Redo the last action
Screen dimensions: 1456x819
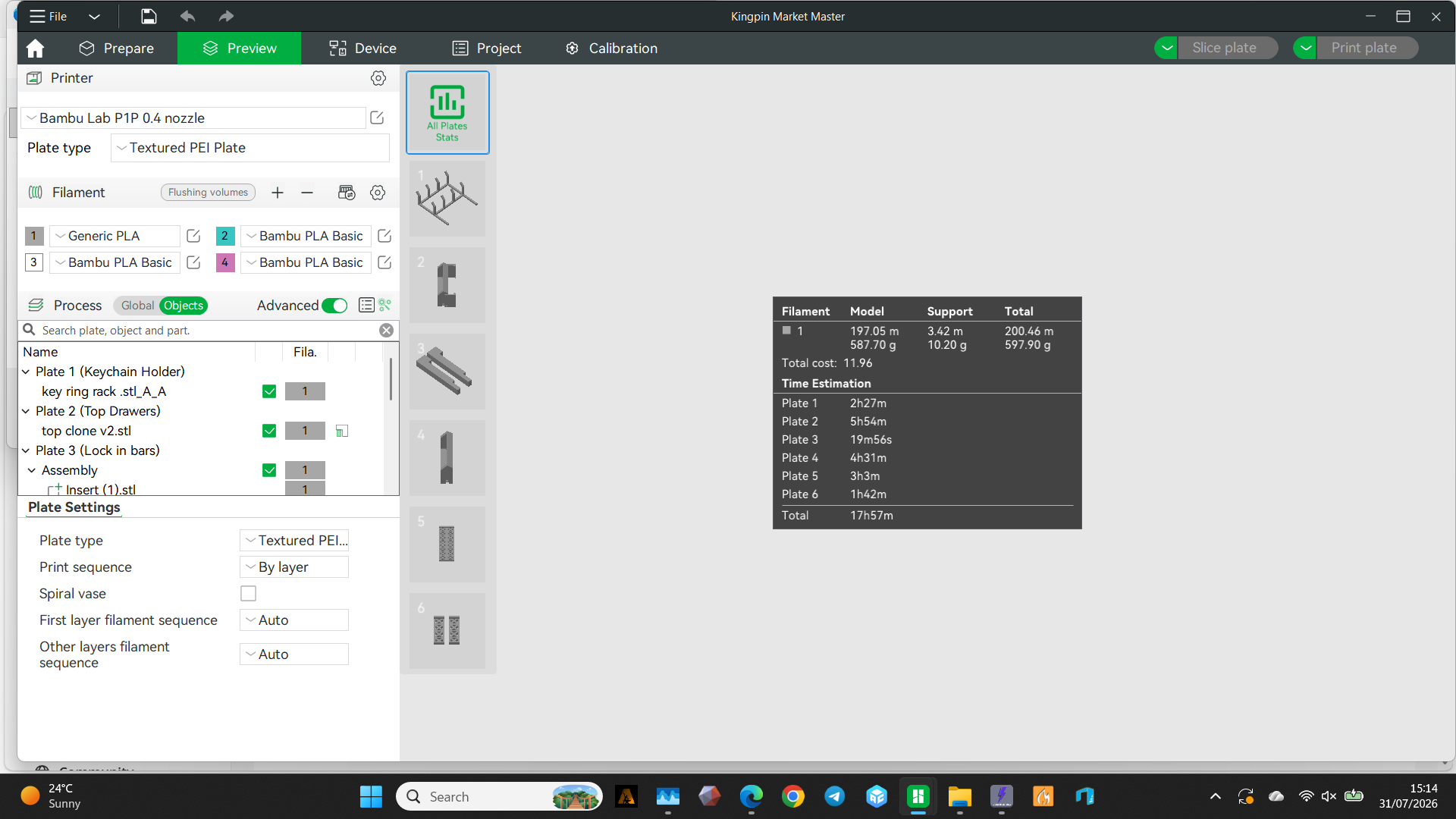[226, 16]
